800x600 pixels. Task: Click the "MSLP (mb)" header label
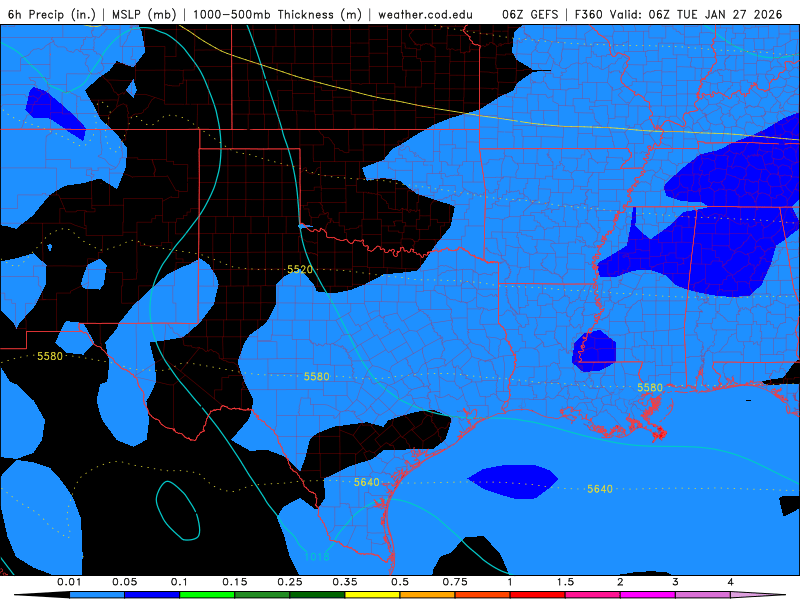coord(143,14)
